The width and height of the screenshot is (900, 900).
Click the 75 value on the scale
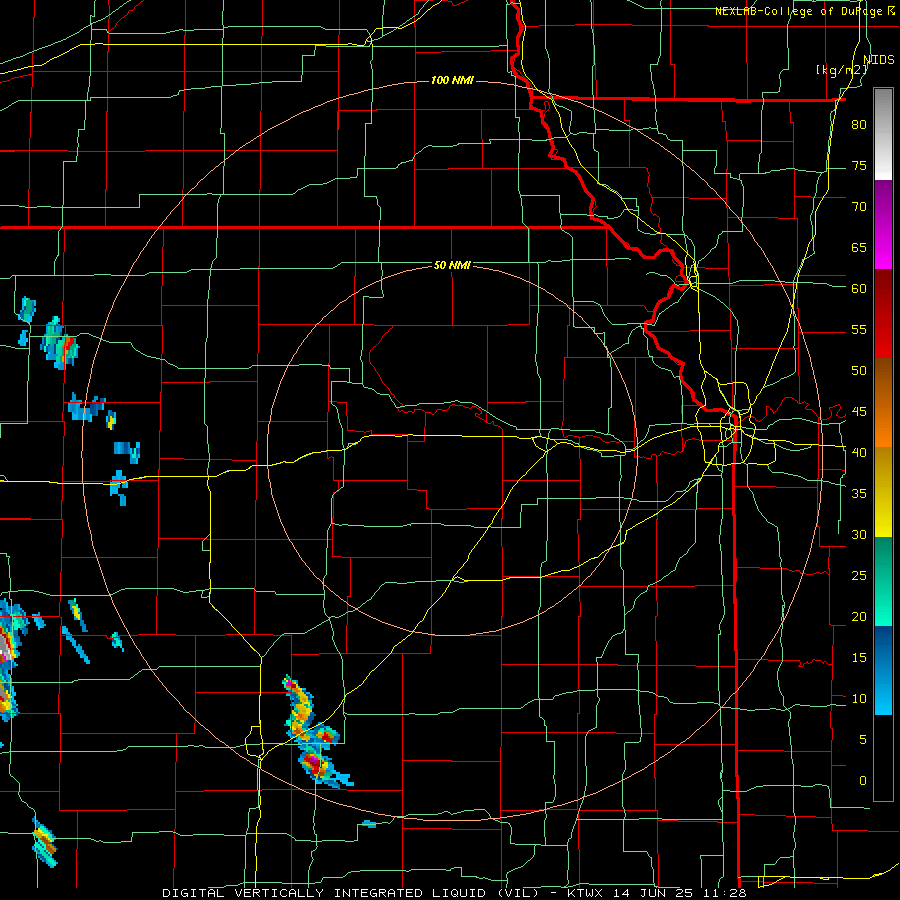[x=859, y=165]
